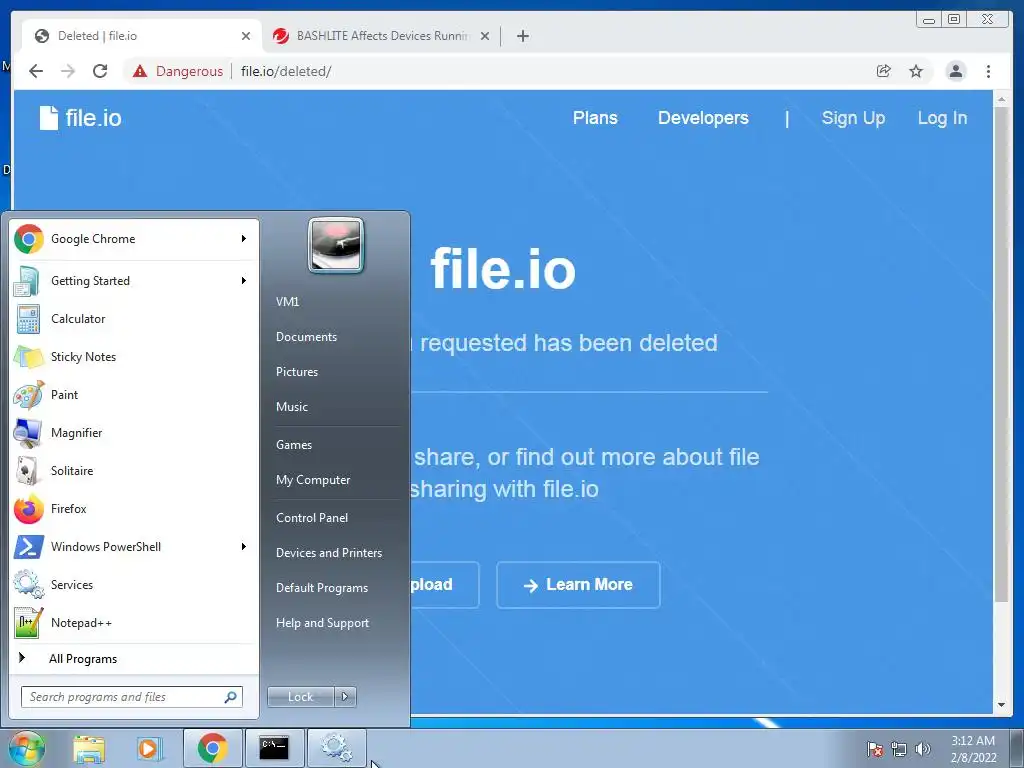Open File Explorer from taskbar

(89, 748)
